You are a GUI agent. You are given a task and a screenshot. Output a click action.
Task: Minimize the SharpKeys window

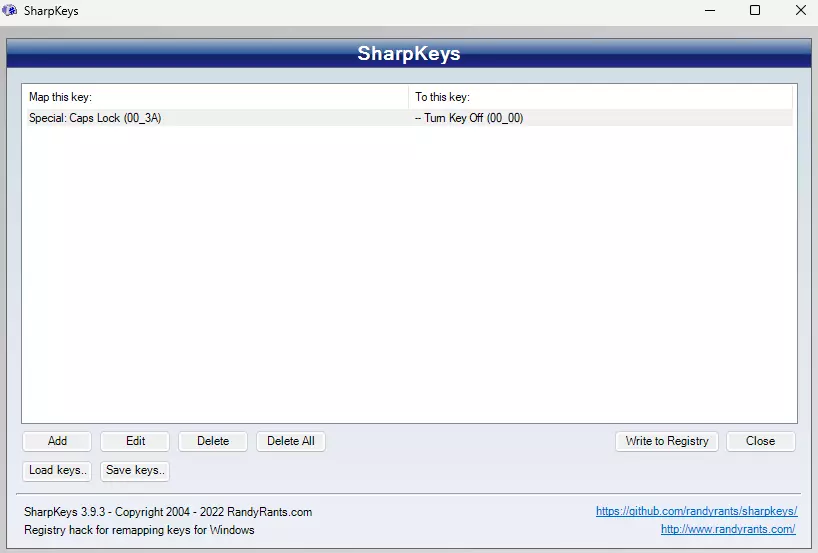coord(710,10)
